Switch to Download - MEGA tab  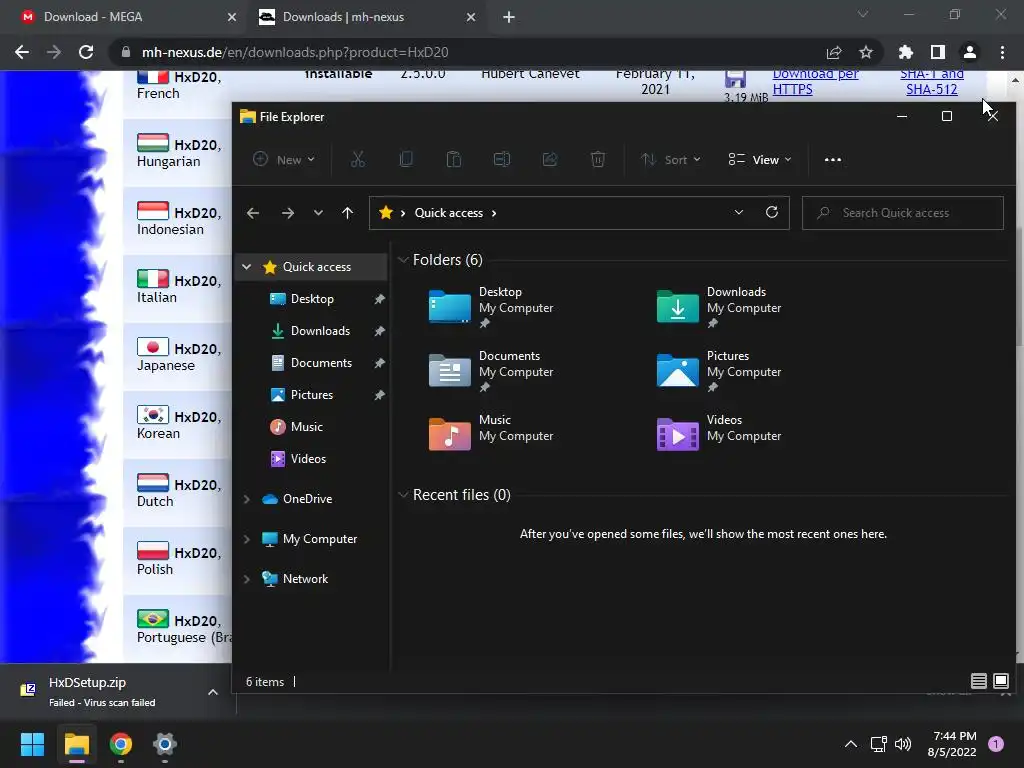click(x=124, y=17)
